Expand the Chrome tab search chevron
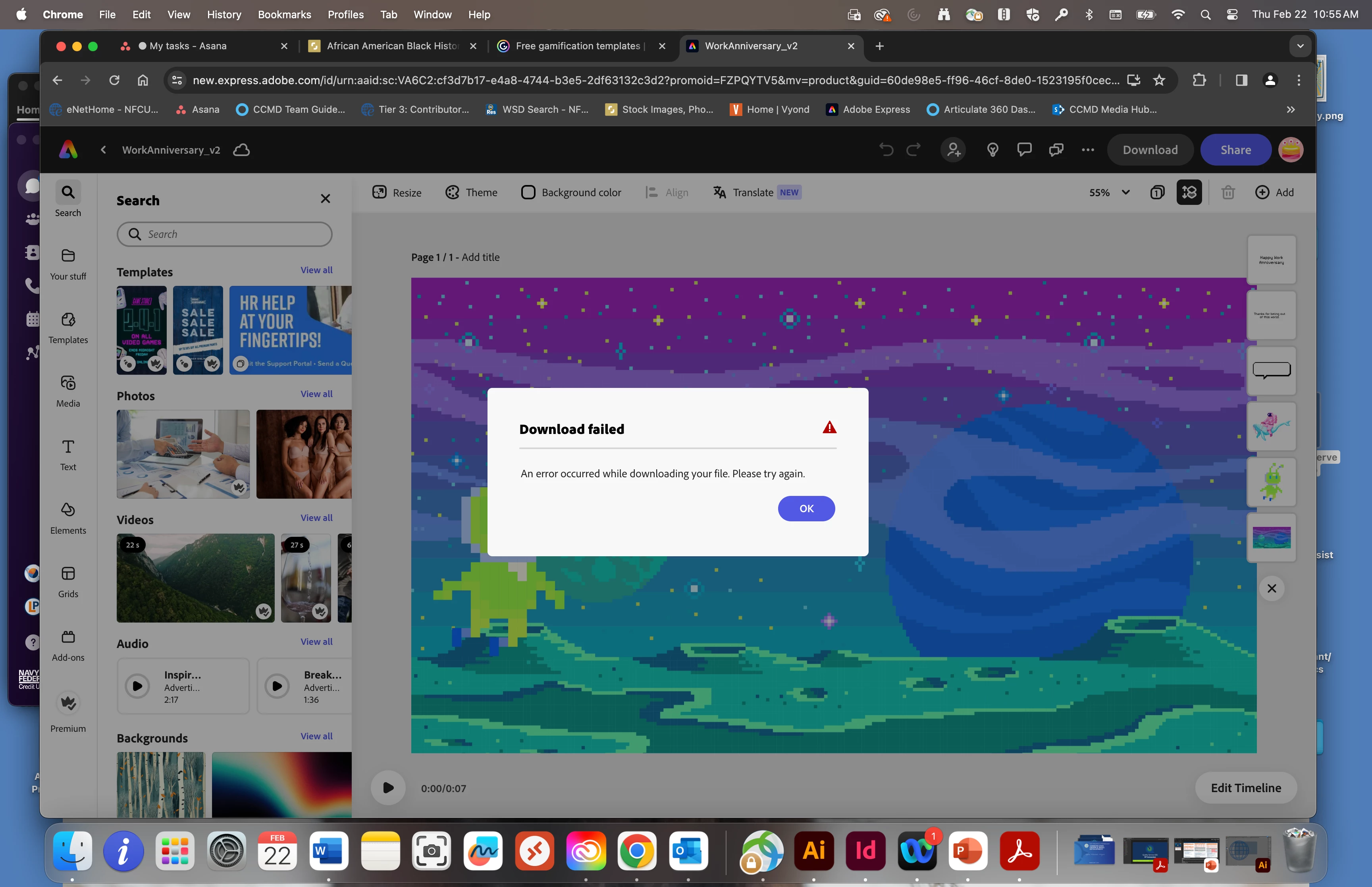This screenshot has width=1372, height=887. point(1300,46)
